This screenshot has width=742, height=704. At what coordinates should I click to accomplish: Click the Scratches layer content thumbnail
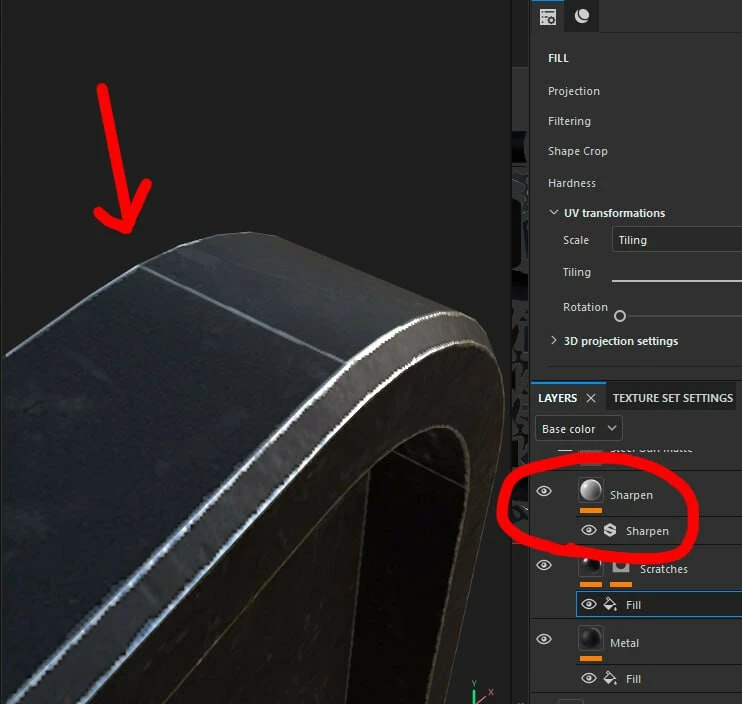(591, 565)
